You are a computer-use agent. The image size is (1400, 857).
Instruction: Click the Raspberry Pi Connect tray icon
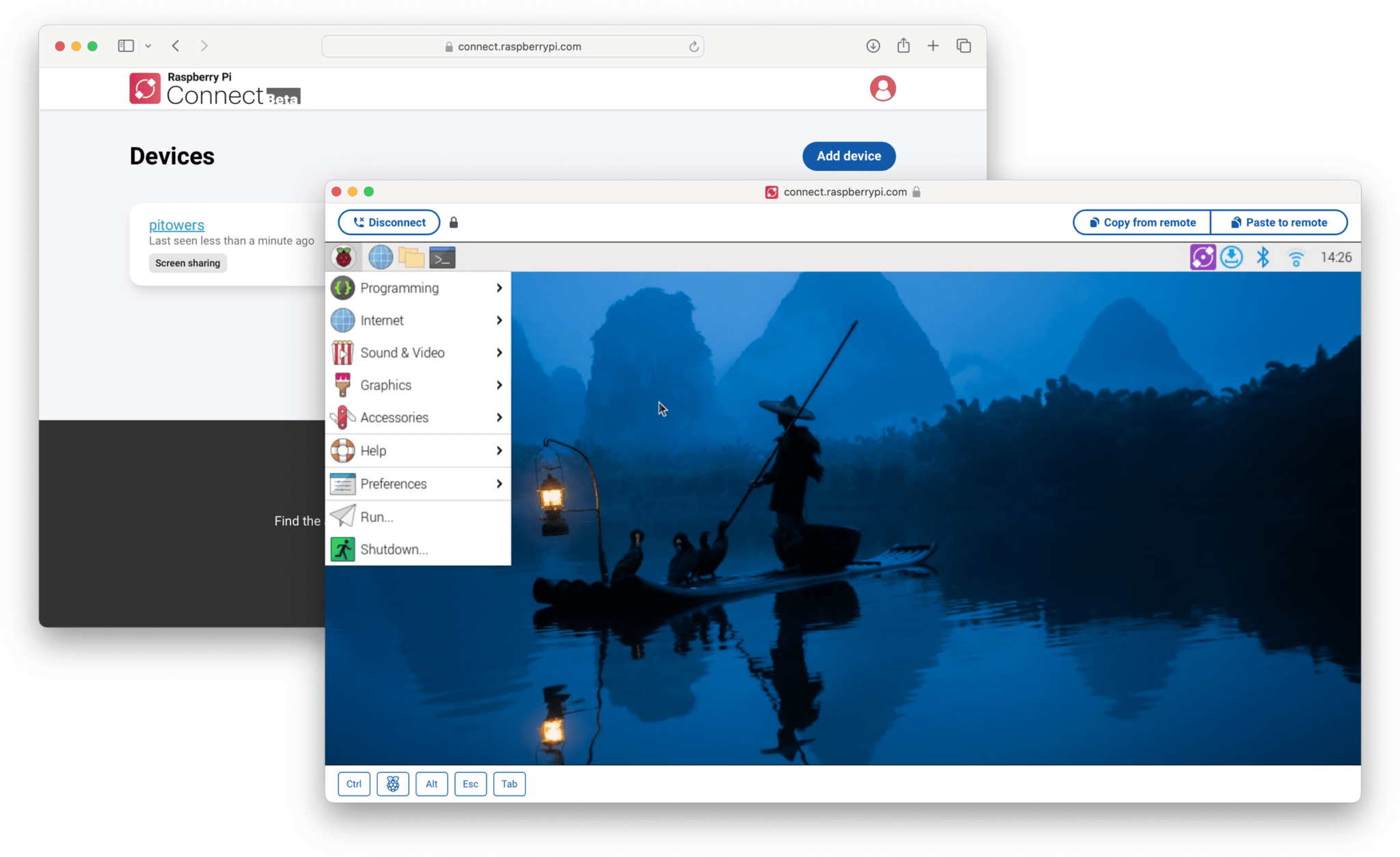click(1202, 258)
